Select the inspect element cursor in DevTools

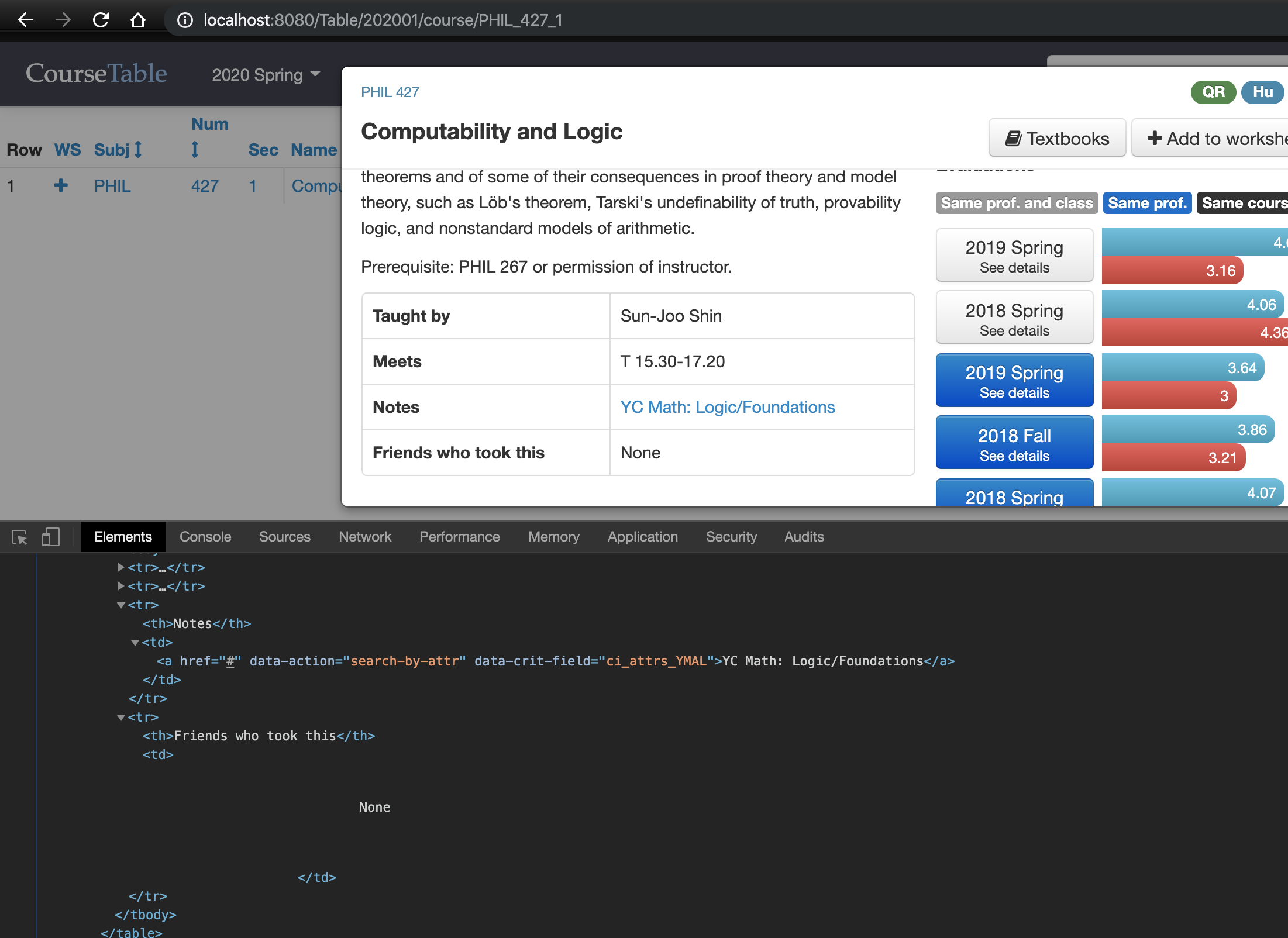tap(19, 536)
